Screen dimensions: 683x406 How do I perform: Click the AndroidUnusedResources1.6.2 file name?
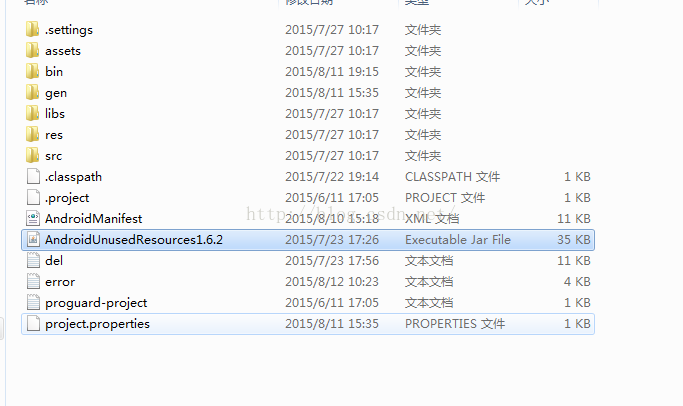[134, 240]
